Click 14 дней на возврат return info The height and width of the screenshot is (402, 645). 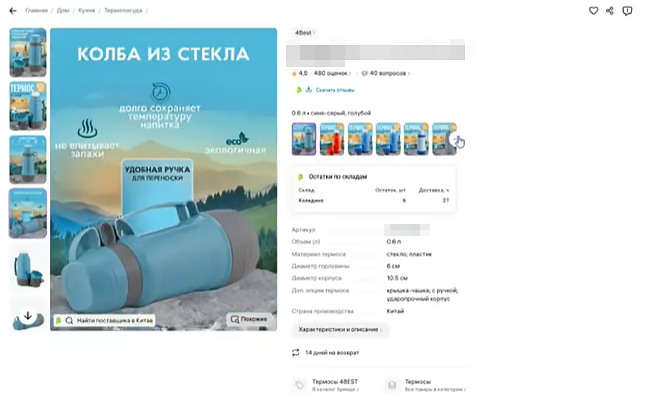pyautogui.click(x=332, y=353)
